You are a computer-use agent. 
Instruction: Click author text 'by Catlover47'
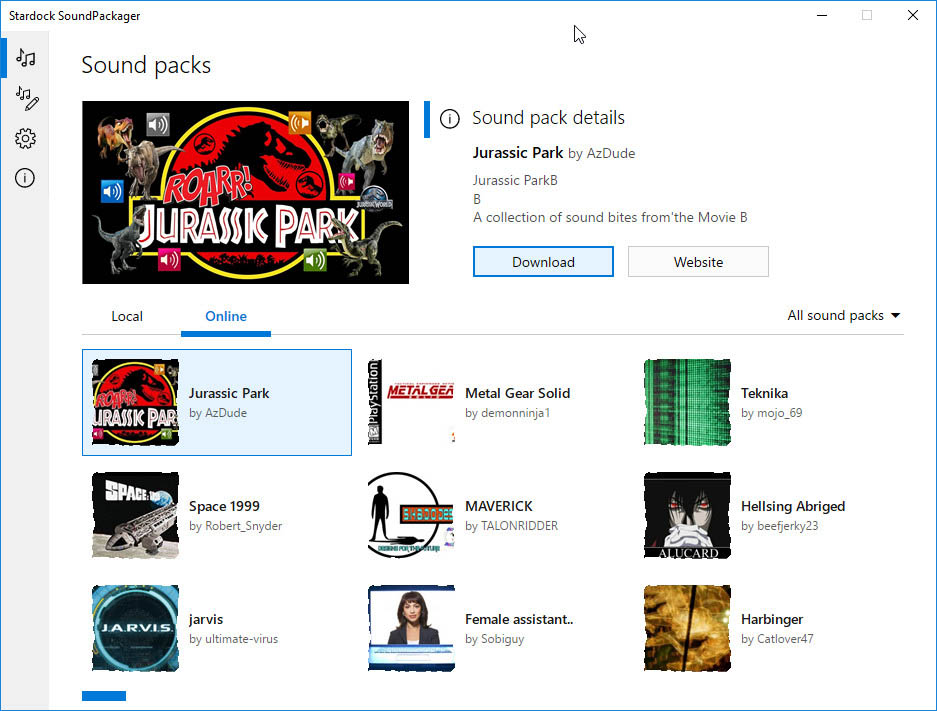pyautogui.click(x=777, y=639)
